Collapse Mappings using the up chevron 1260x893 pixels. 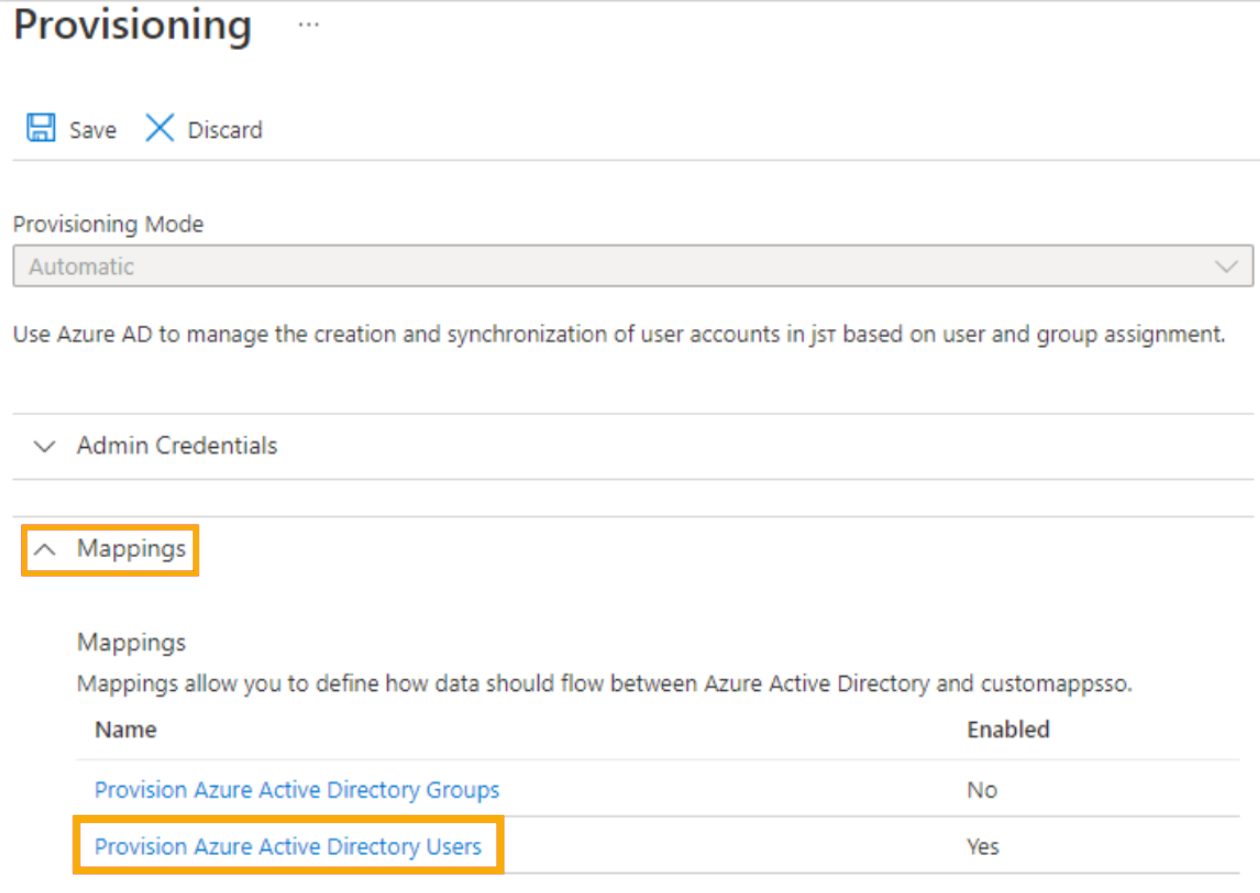(x=44, y=549)
